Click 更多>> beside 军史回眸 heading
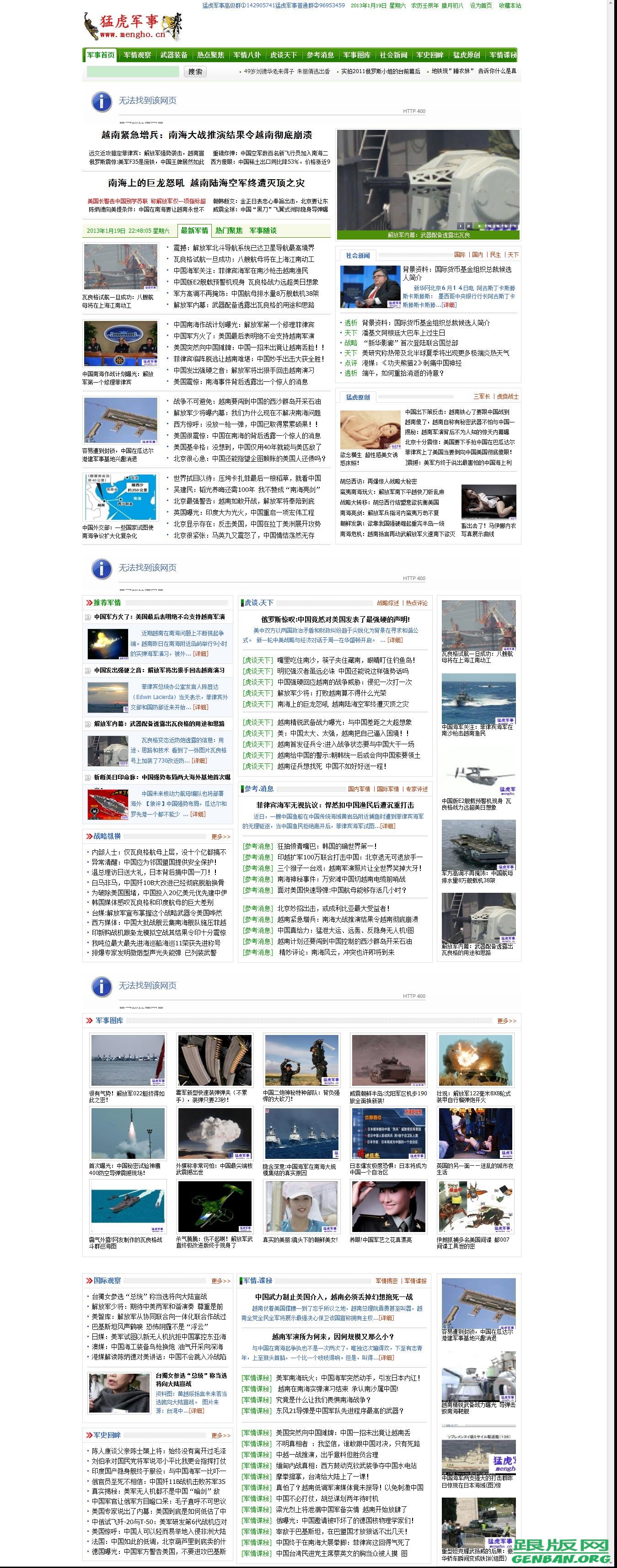The height and width of the screenshot is (1568, 617). 220,1435
